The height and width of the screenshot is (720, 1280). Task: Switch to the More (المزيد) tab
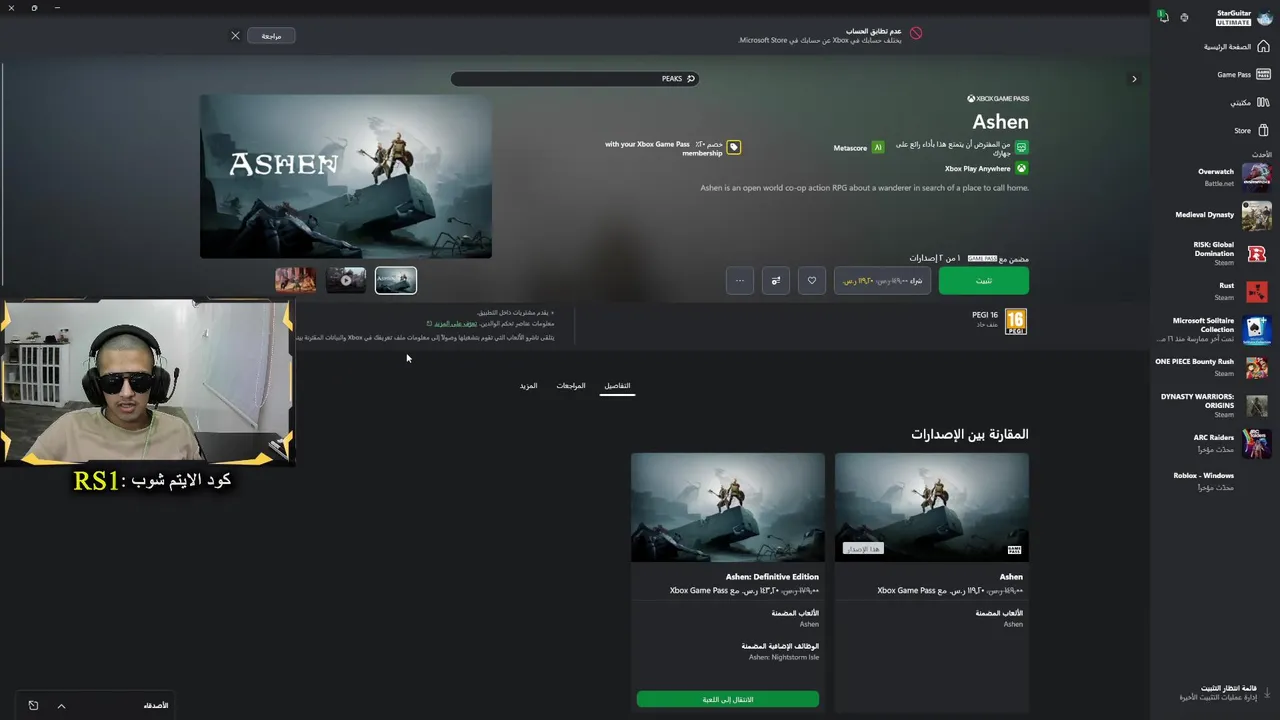[529, 386]
